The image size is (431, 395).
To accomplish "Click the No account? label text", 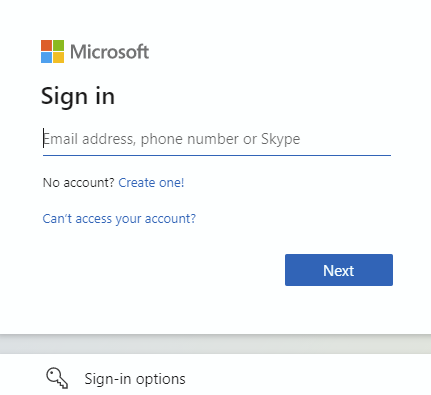I will [79, 183].
